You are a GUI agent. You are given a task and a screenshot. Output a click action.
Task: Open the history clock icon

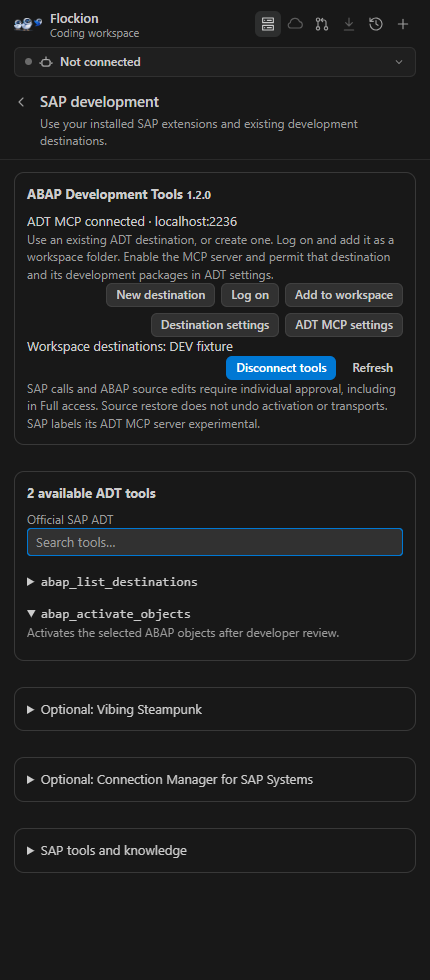(x=376, y=24)
